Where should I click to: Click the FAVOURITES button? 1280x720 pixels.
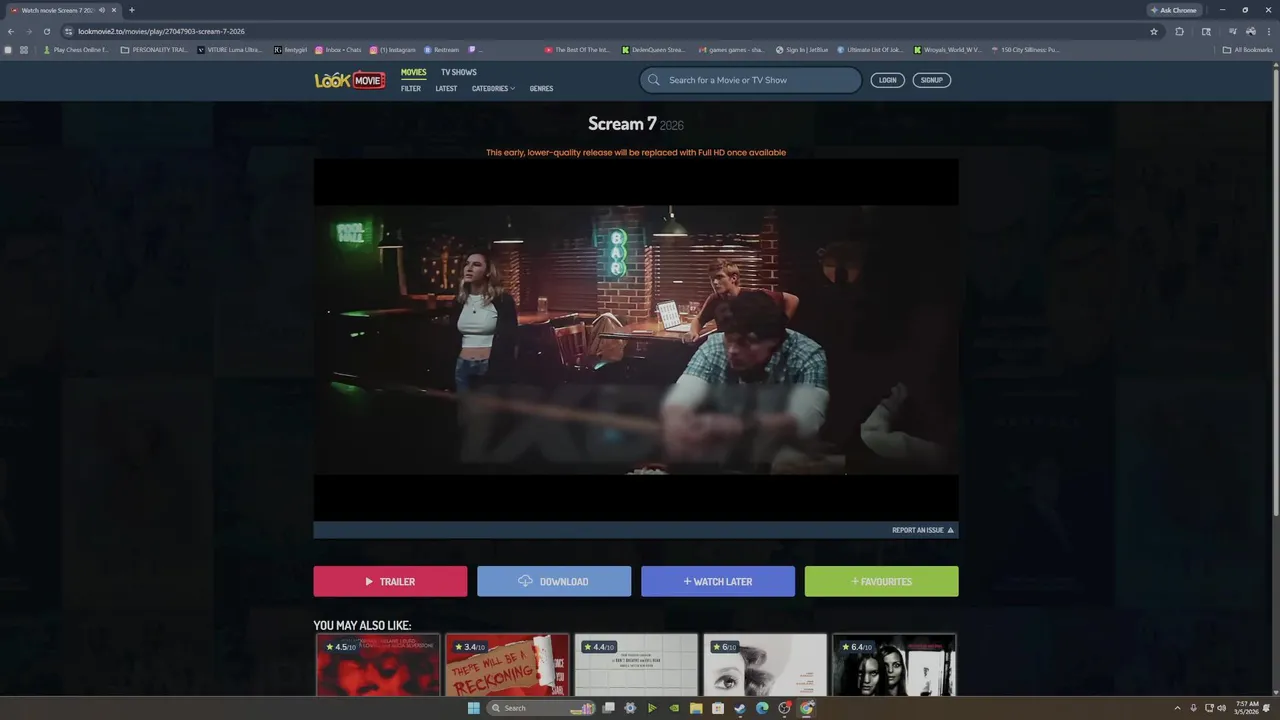tap(882, 581)
